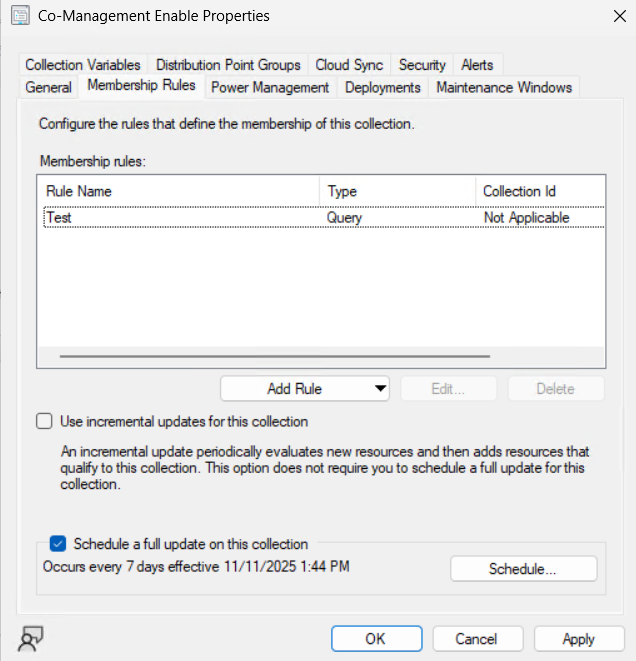
Task: Close the Co-Management Enable Properties dialog
Action: 612,16
